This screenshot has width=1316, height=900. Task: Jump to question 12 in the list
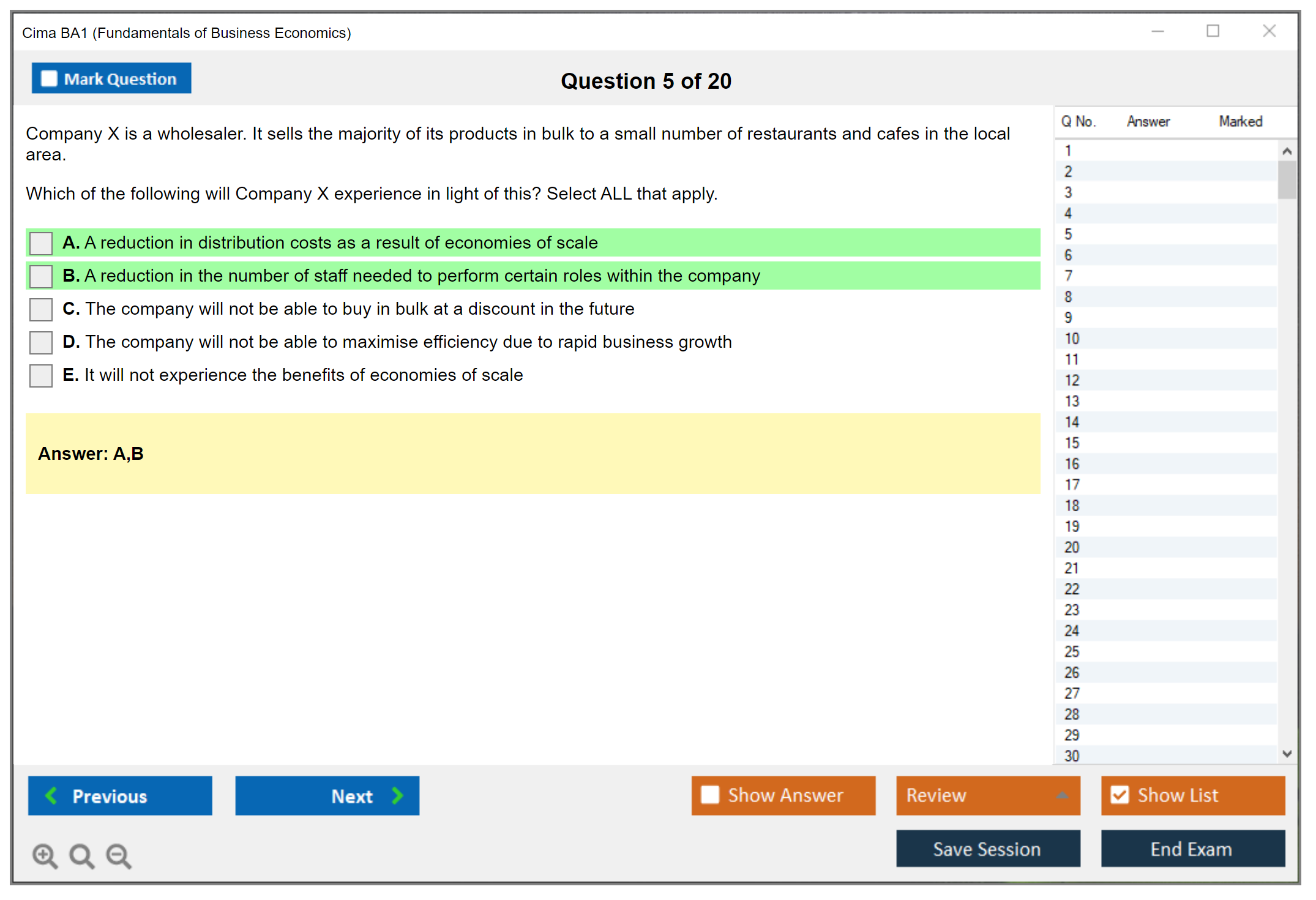[x=1072, y=380]
